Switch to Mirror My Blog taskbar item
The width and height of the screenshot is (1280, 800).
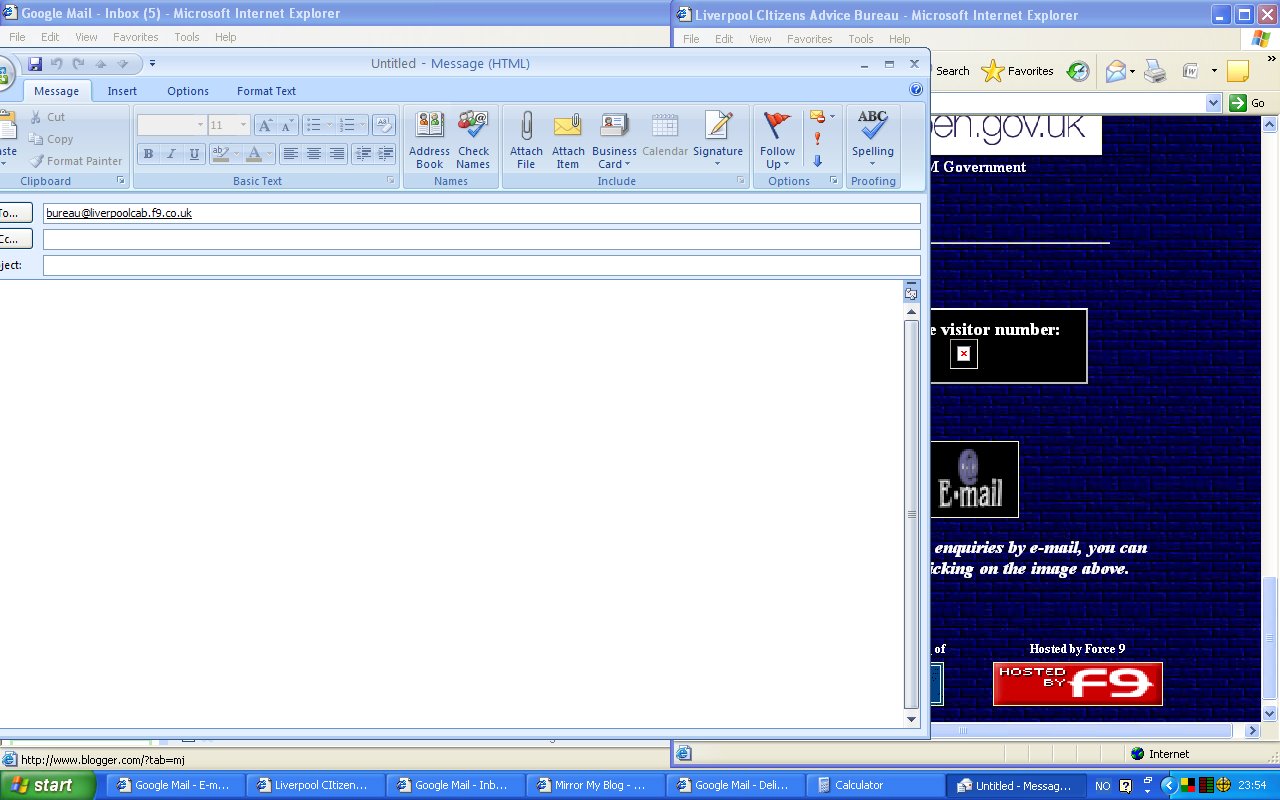595,786
